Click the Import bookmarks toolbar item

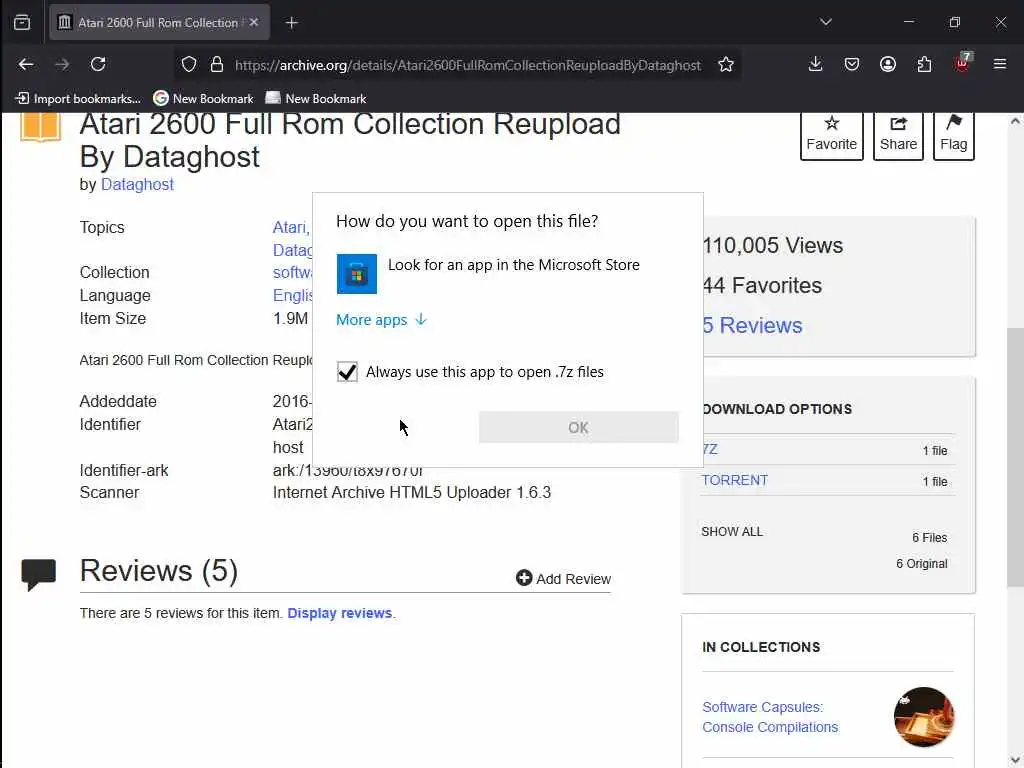click(x=78, y=99)
